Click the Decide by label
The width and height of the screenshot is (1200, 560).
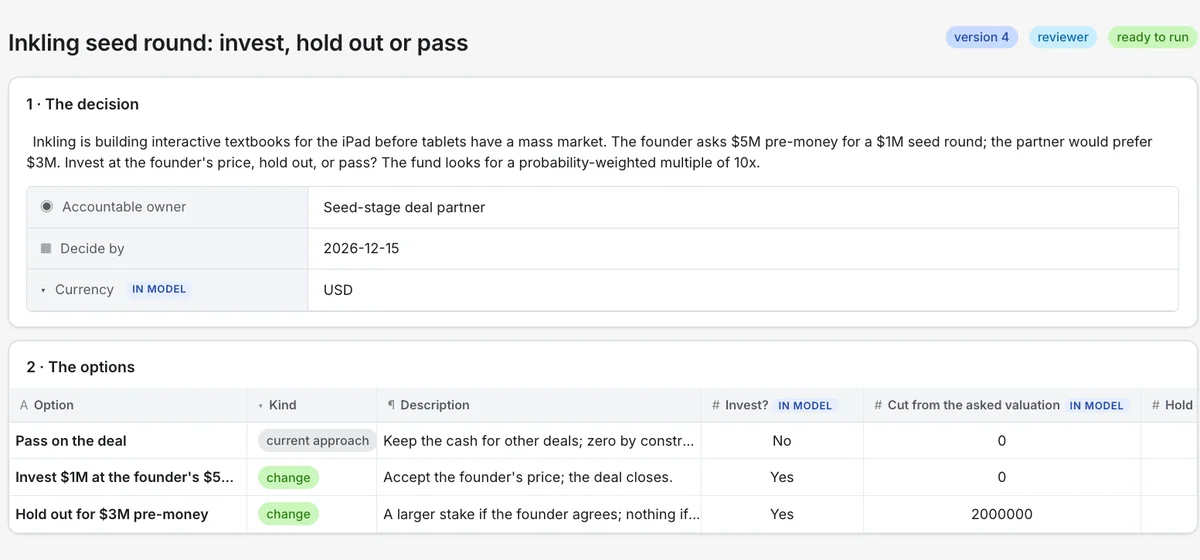tap(92, 248)
